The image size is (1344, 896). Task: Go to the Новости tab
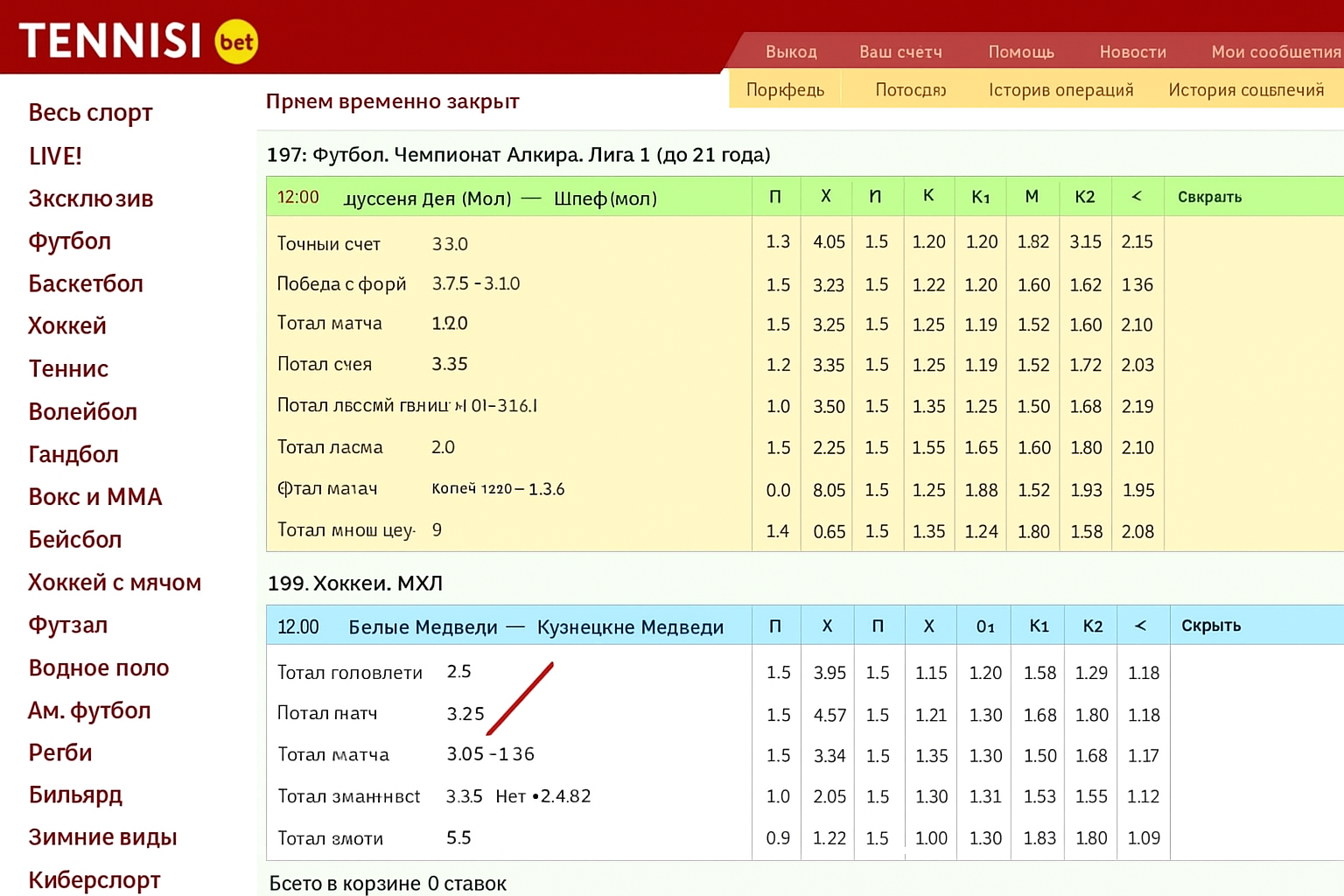tap(1132, 52)
